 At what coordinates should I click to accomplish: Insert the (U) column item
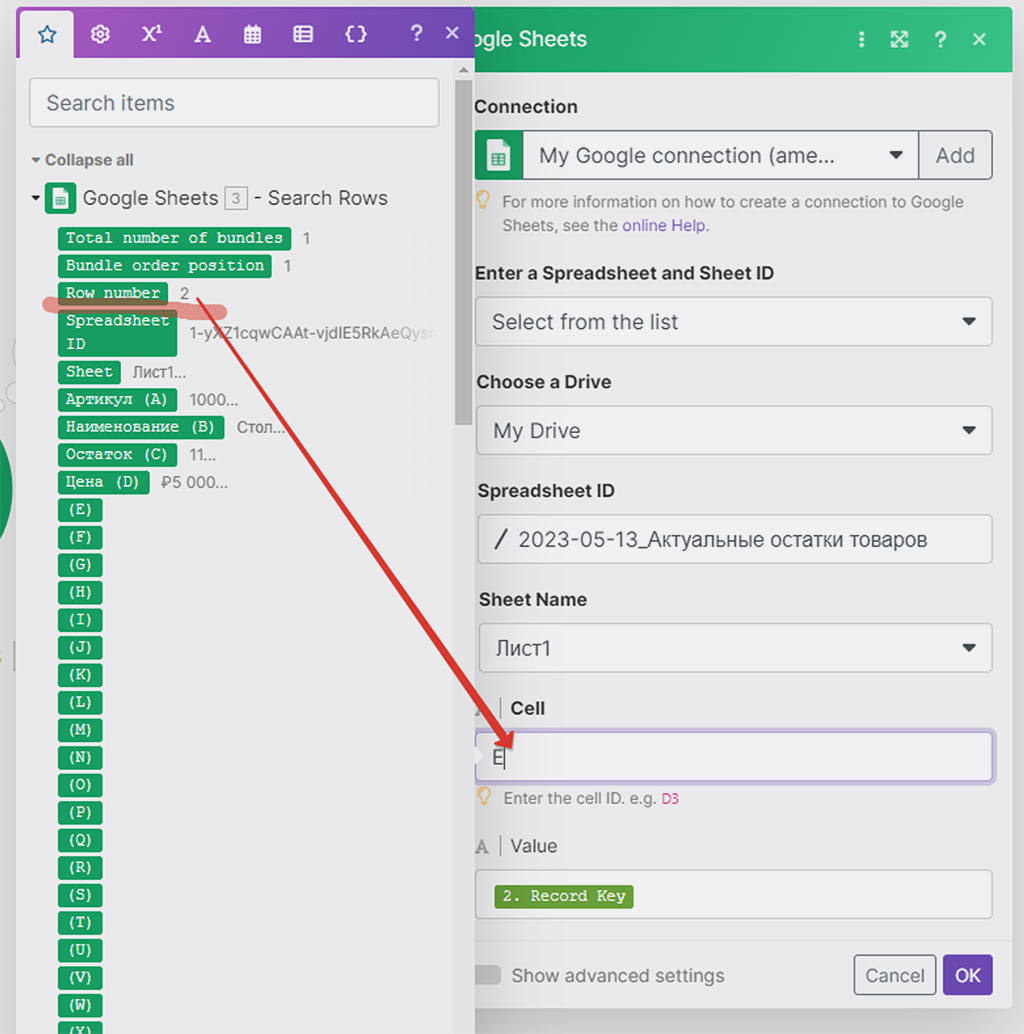[x=80, y=950]
